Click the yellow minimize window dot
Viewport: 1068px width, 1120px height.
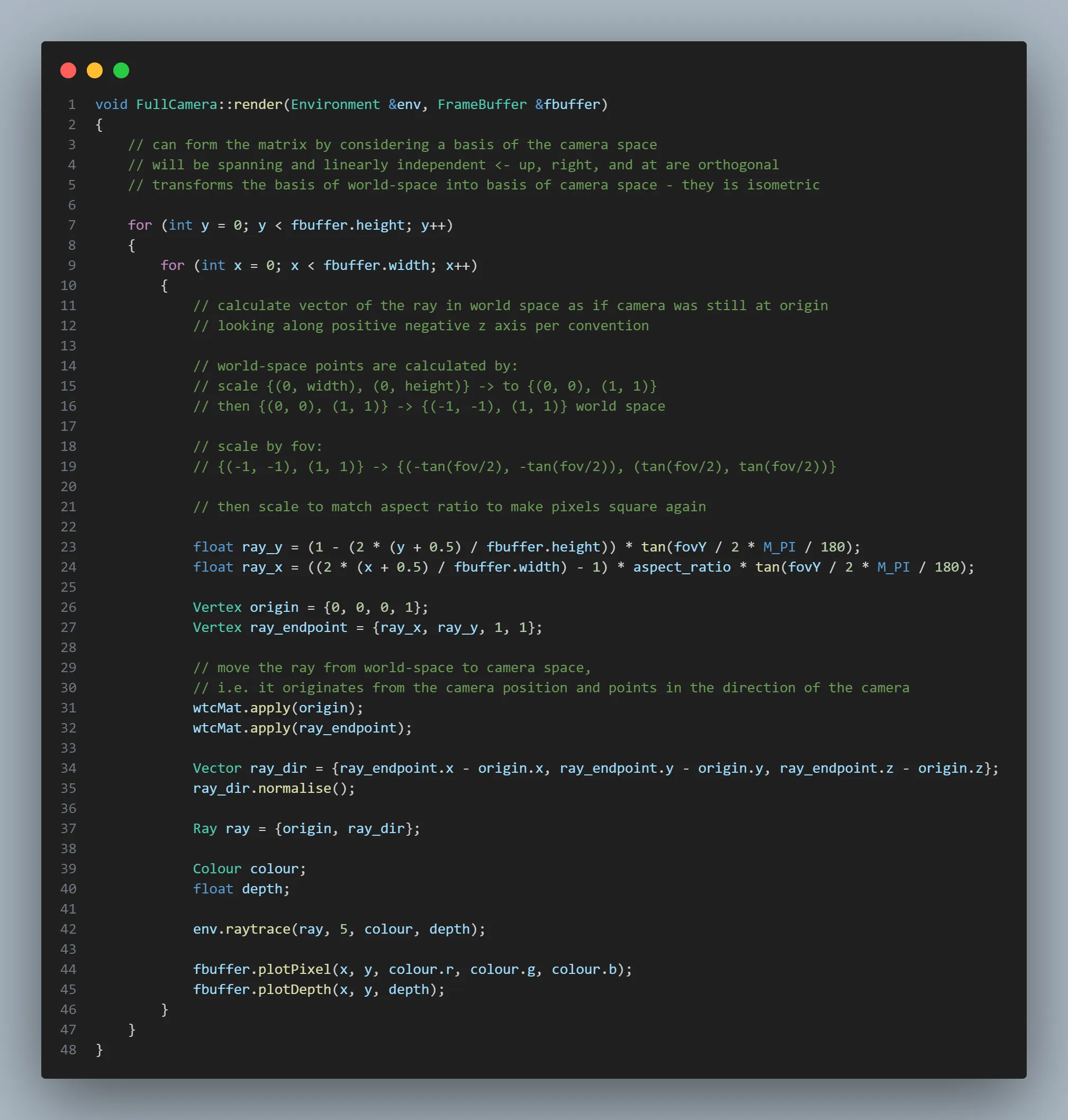coord(95,70)
